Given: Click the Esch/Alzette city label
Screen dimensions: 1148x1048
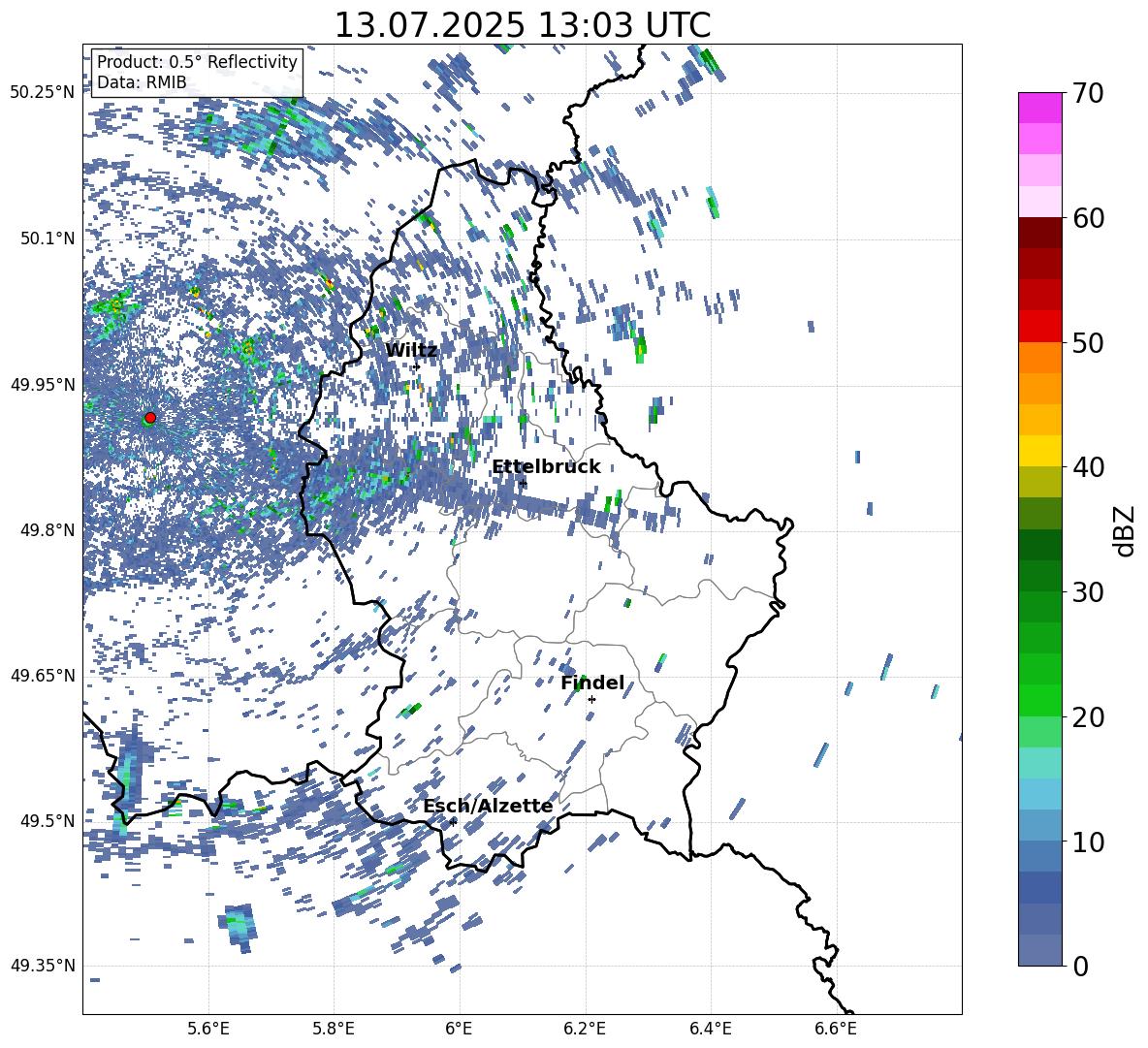Looking at the screenshot, I should [x=488, y=806].
